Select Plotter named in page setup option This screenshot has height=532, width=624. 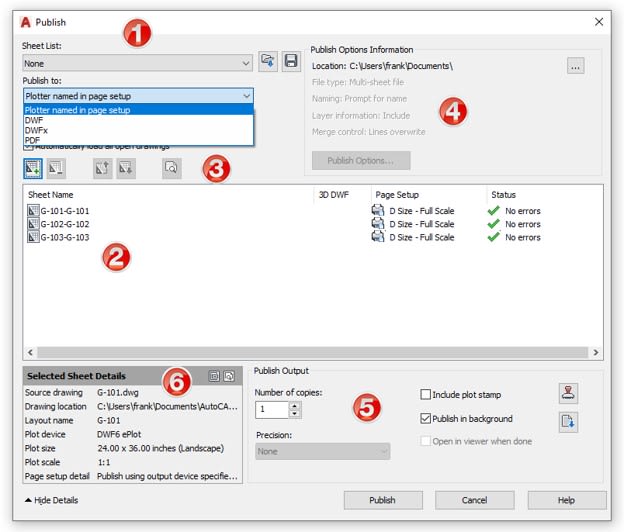point(138,110)
